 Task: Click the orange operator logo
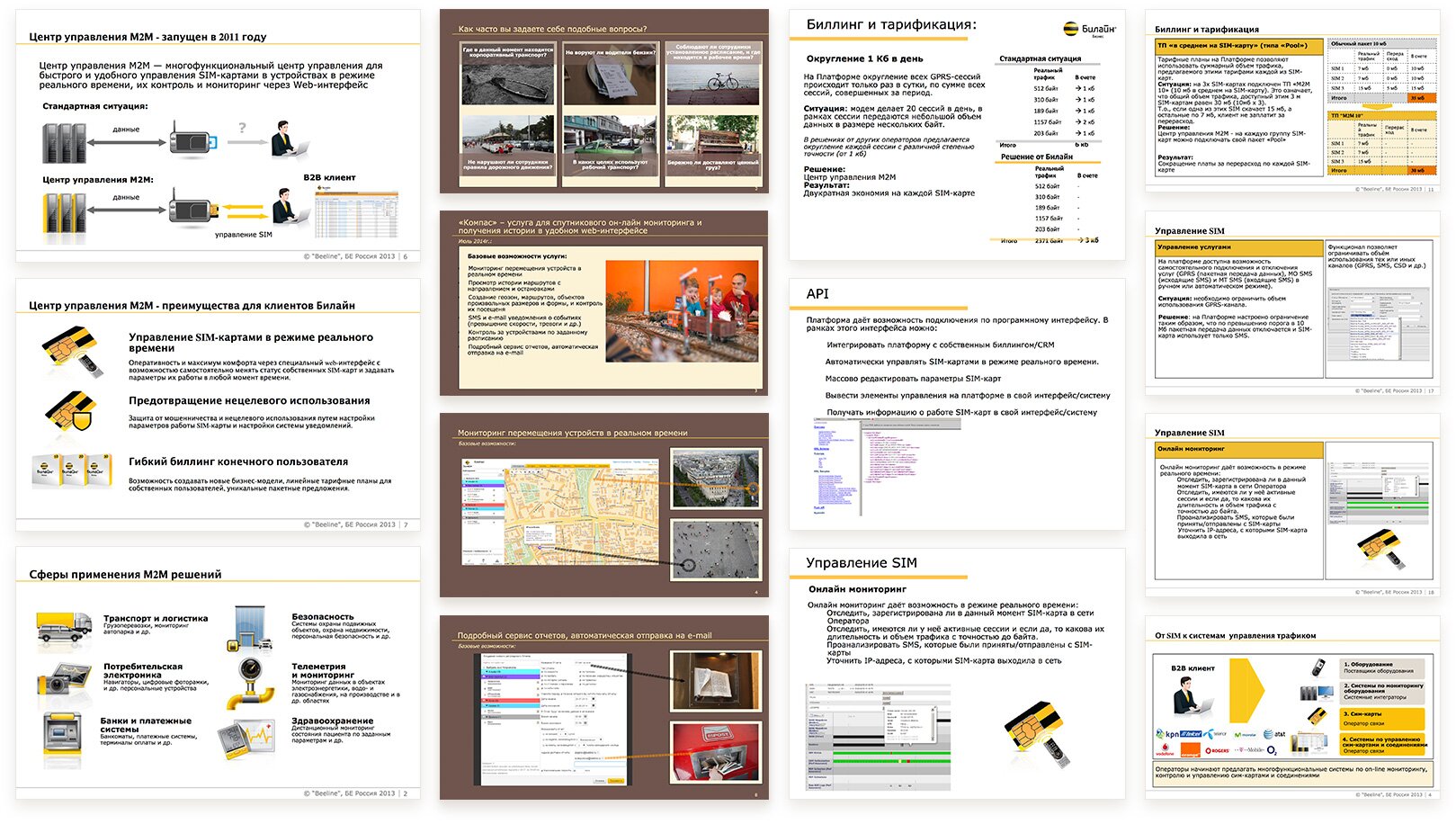[x=1190, y=748]
